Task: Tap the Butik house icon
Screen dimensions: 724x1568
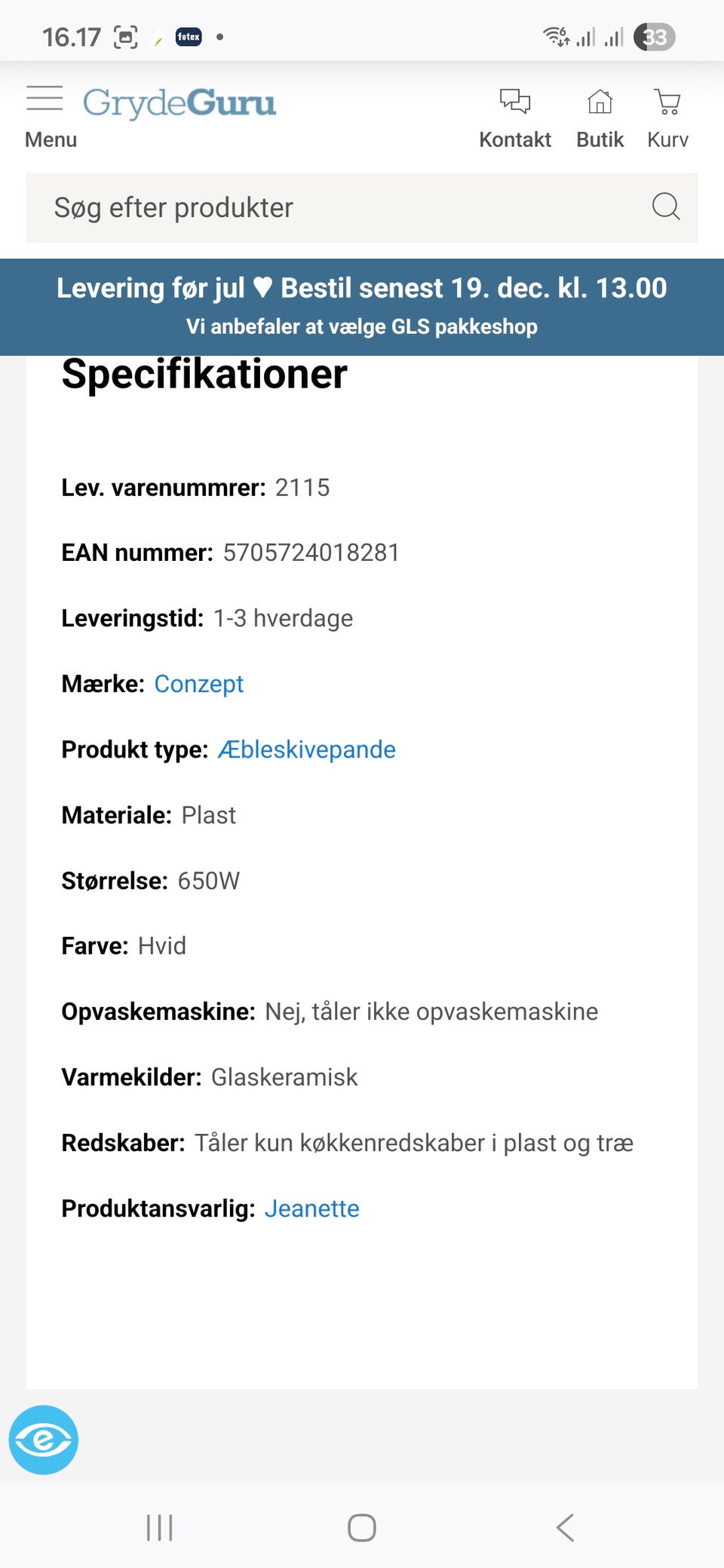Action: (x=600, y=101)
